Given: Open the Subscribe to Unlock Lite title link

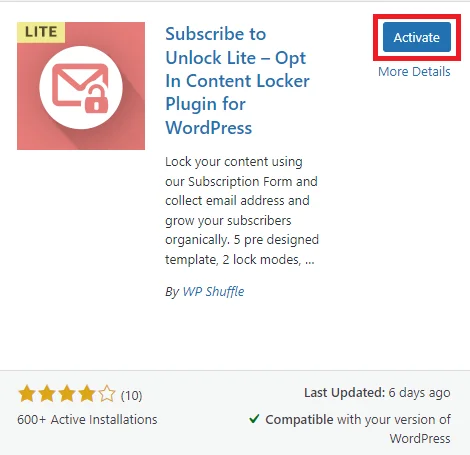Looking at the screenshot, I should tap(237, 81).
